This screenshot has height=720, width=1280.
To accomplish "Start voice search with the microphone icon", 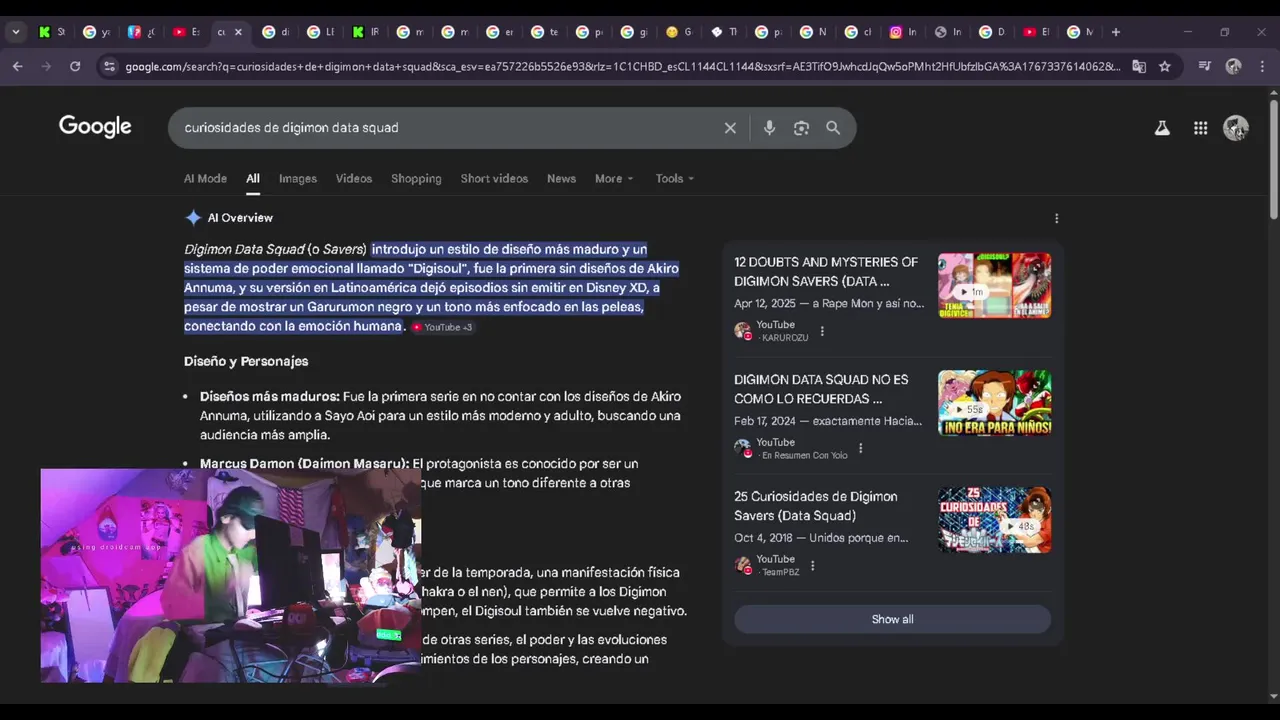I will click(x=769, y=128).
